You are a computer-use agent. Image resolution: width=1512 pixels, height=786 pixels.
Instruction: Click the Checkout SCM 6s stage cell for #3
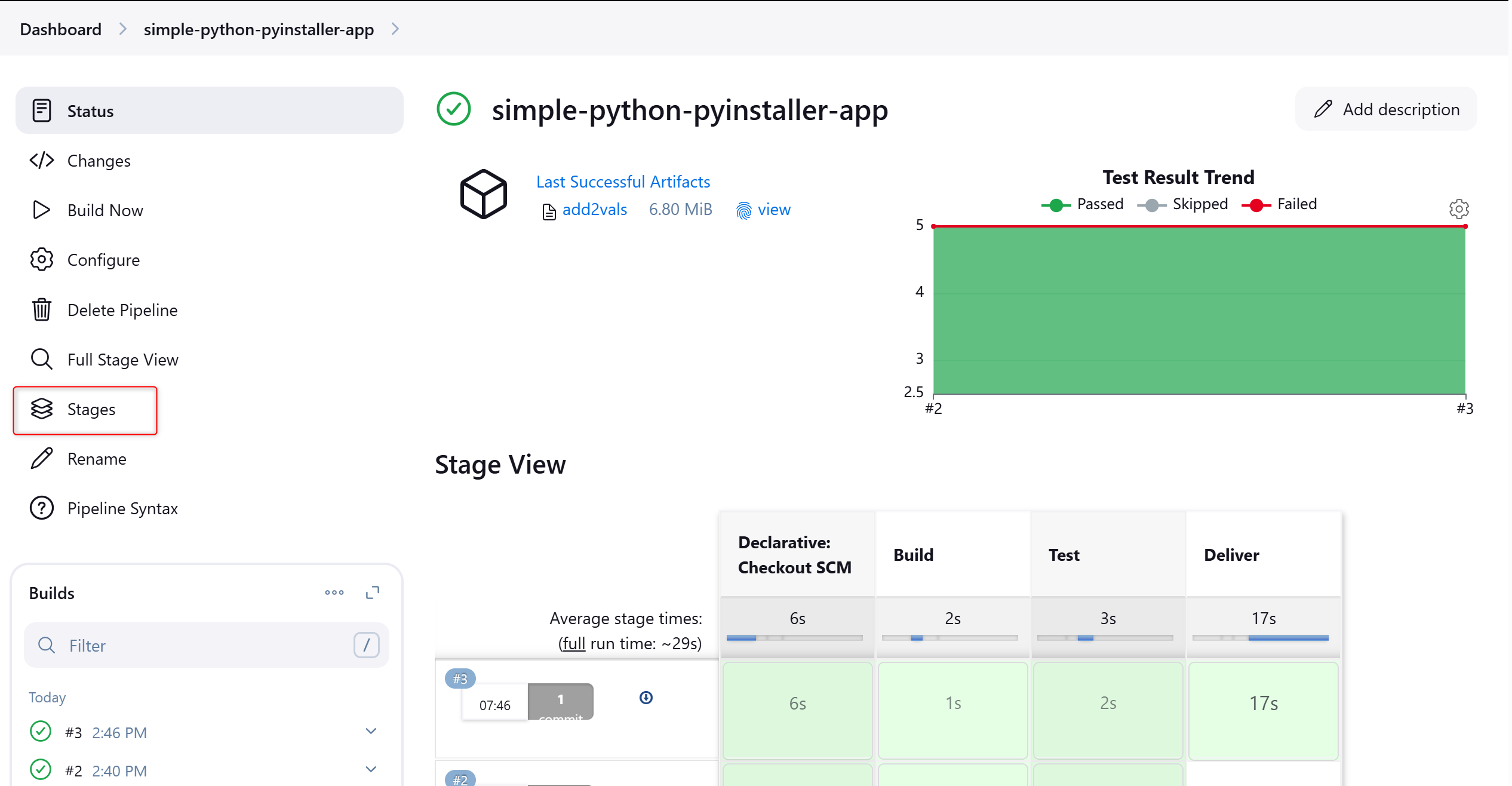tap(797, 710)
